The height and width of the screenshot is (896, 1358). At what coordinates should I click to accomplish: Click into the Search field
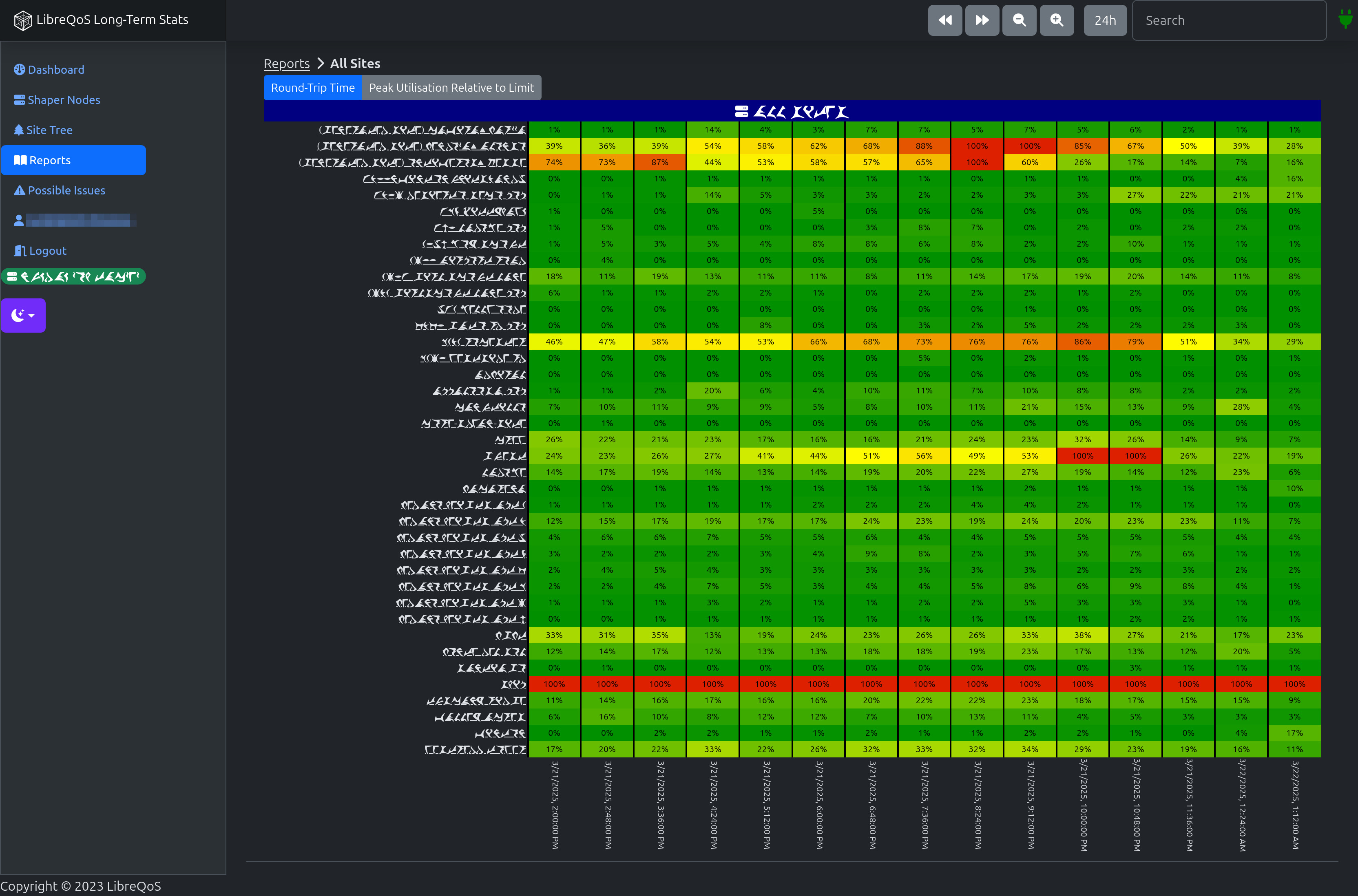tap(1229, 20)
